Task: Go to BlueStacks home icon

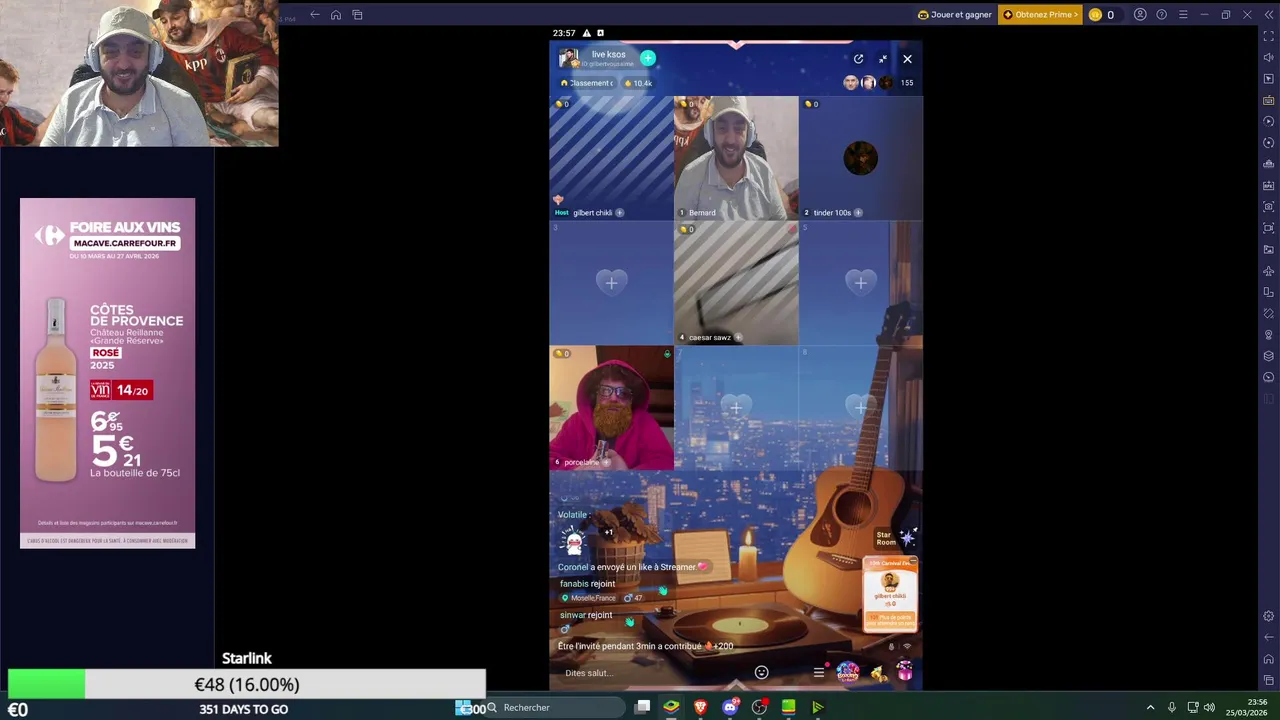Action: pyautogui.click(x=336, y=15)
